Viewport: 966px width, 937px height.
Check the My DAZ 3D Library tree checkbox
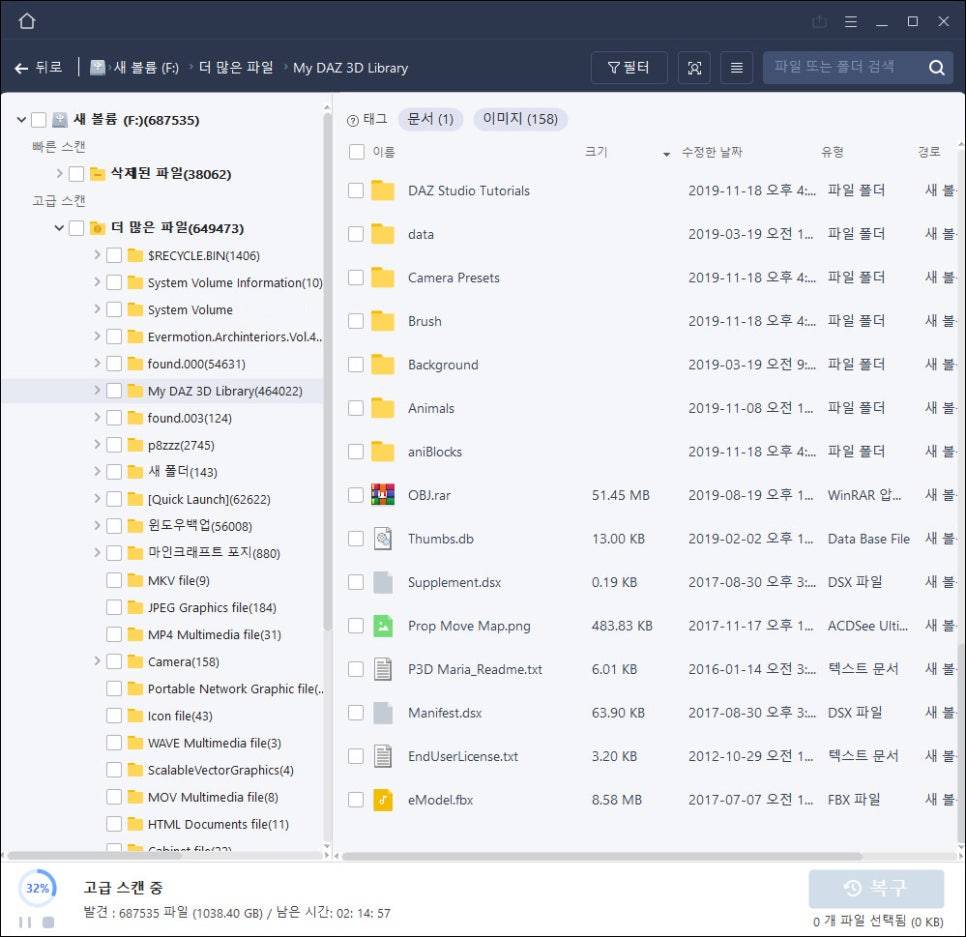(x=114, y=391)
